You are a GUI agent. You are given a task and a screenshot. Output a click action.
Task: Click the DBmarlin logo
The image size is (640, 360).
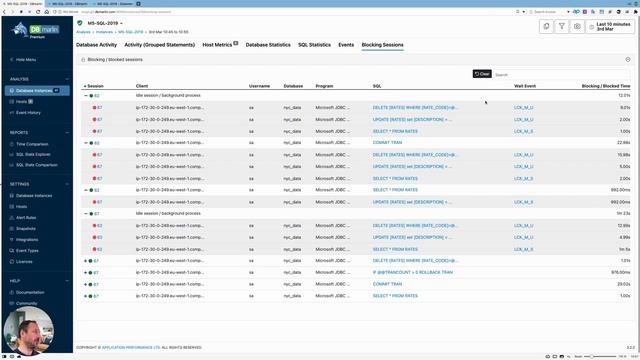click(36, 30)
